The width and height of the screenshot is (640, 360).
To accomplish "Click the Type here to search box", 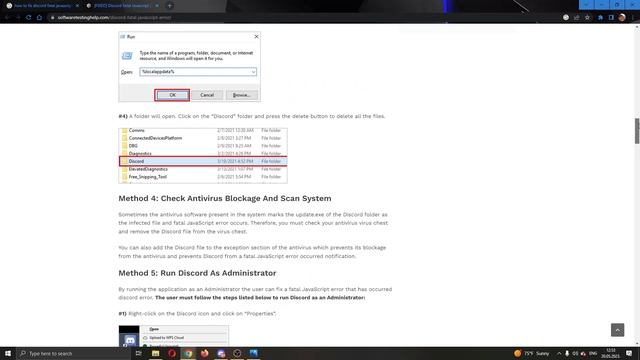I will pyautogui.click(x=73, y=353).
